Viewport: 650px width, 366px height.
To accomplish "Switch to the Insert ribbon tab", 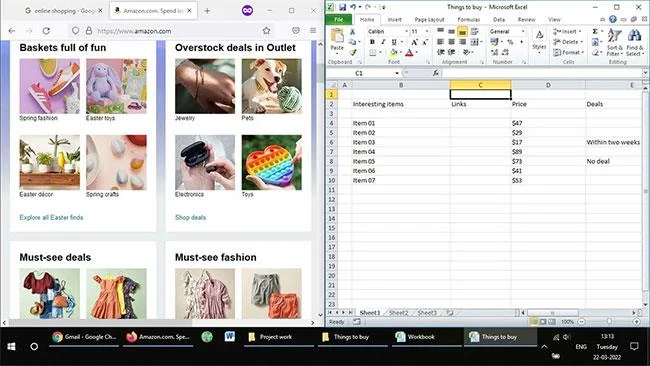I will (394, 19).
